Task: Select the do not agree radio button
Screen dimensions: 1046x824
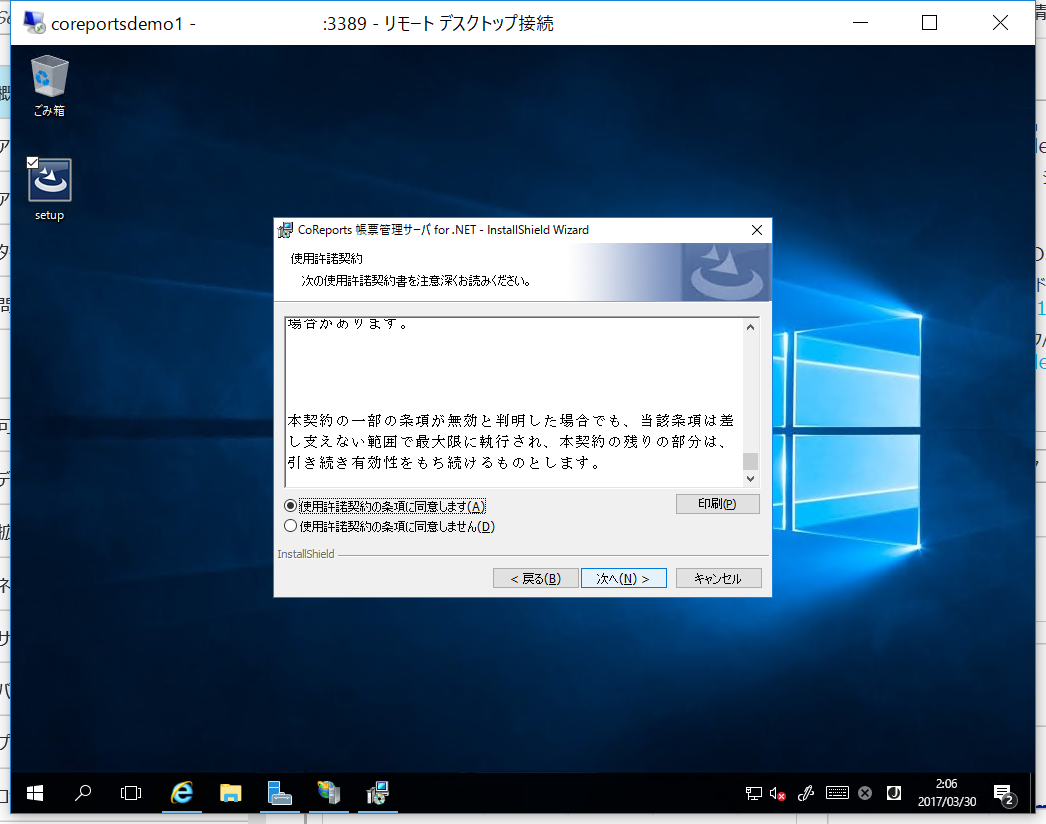Action: click(290, 526)
